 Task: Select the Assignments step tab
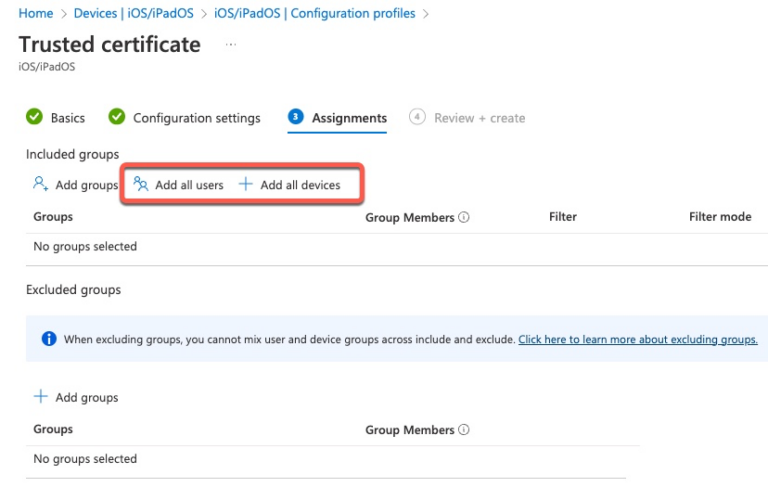(x=349, y=118)
